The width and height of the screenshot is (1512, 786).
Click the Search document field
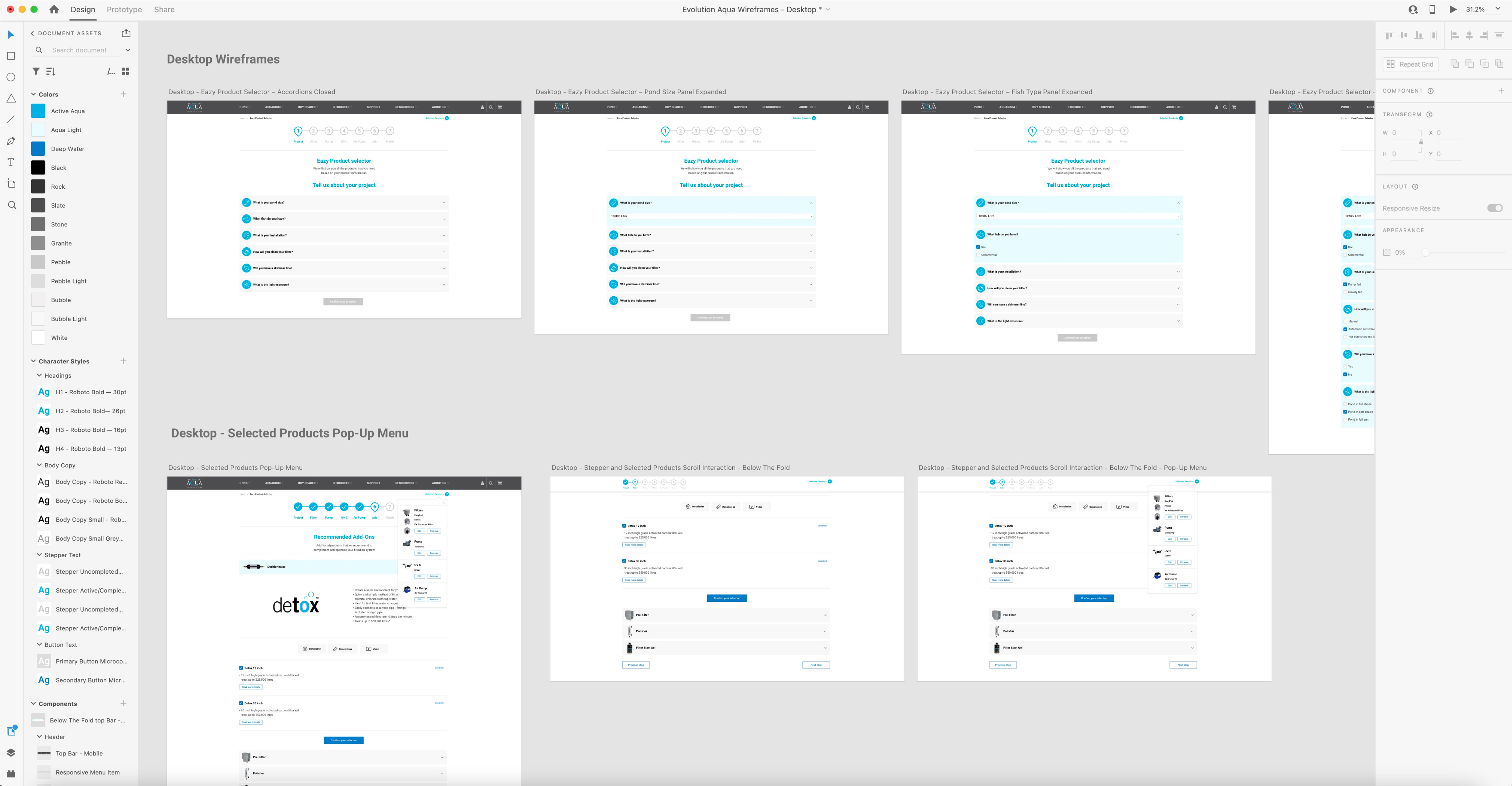pyautogui.click(x=79, y=50)
